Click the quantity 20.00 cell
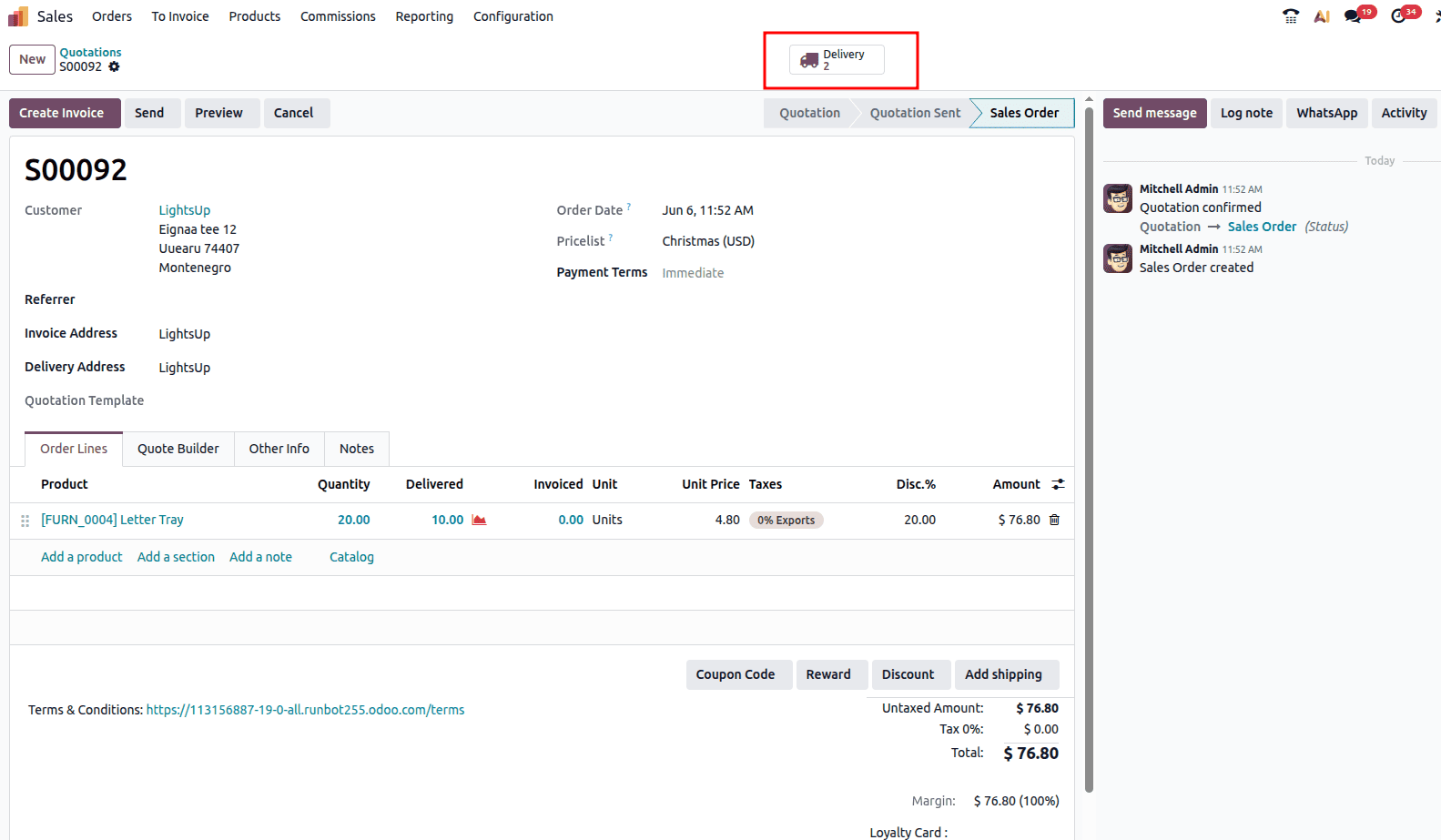1441x840 pixels. click(353, 520)
